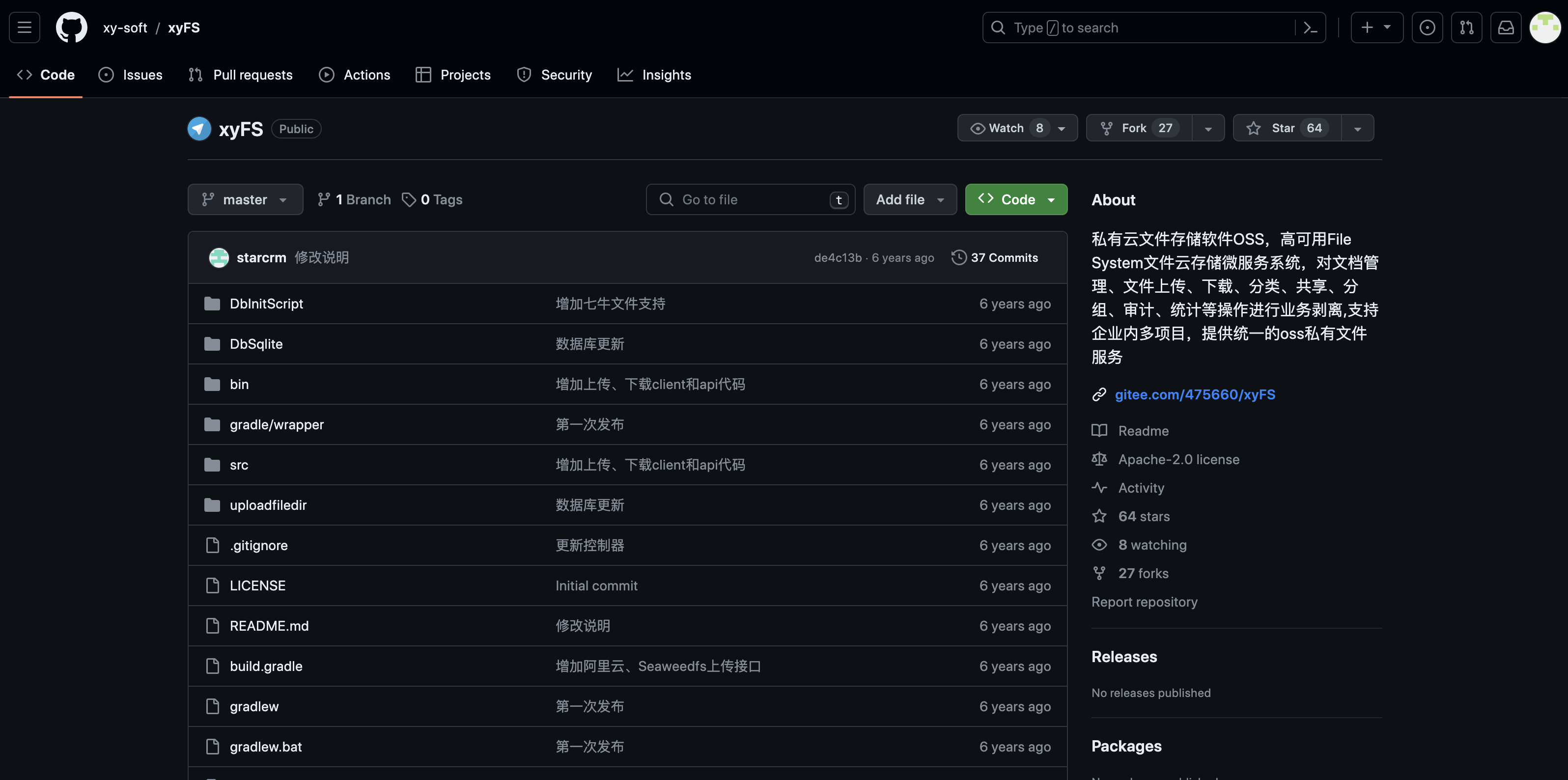Expand the star lists caret
Image resolution: width=1568 pixels, height=780 pixels.
coord(1357,128)
